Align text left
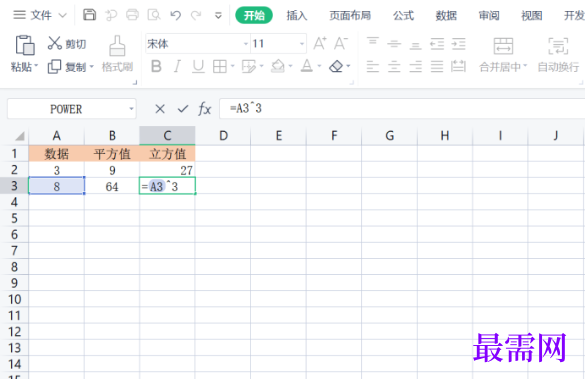The image size is (585, 379). (372, 66)
